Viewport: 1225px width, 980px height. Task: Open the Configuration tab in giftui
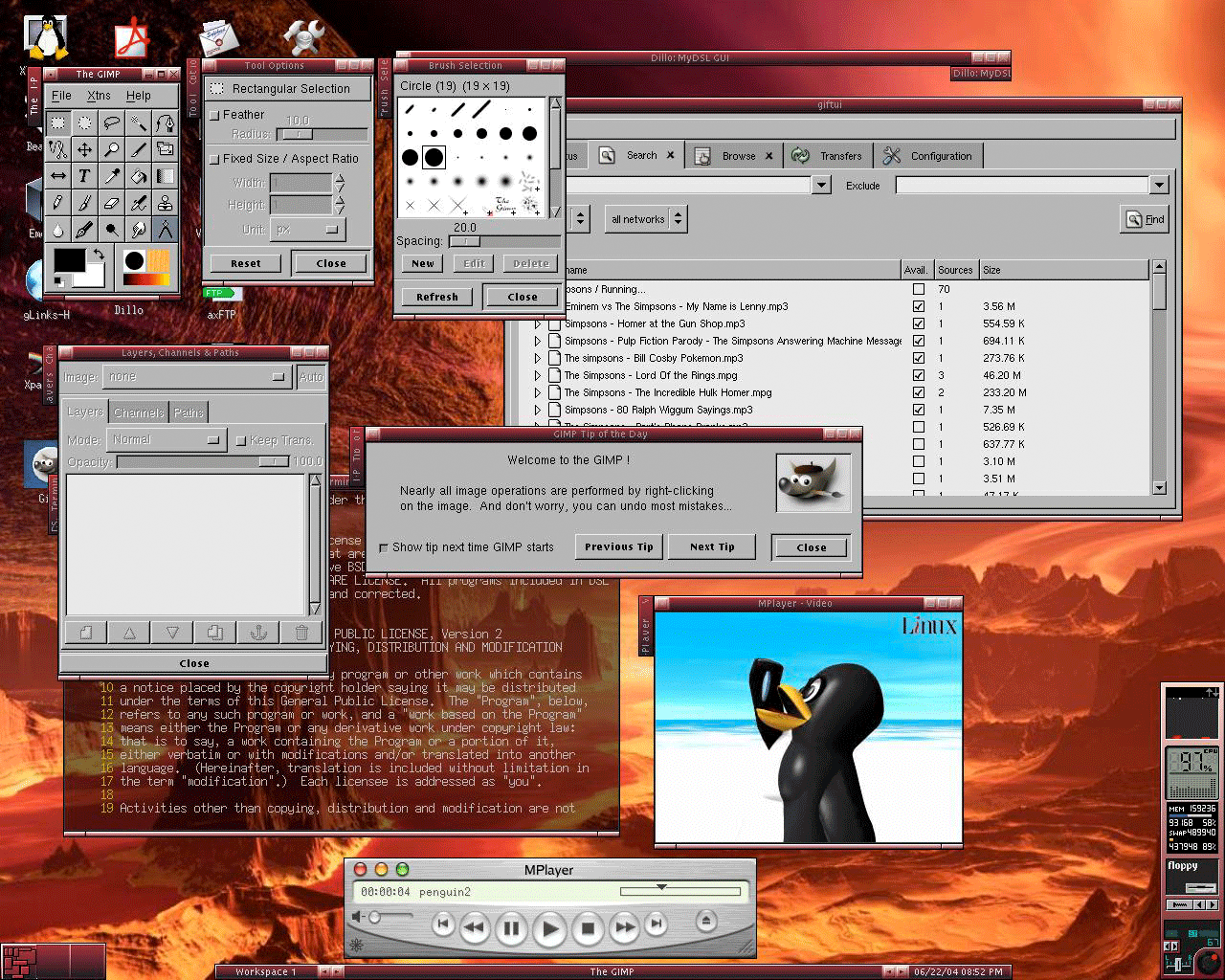coord(929,156)
